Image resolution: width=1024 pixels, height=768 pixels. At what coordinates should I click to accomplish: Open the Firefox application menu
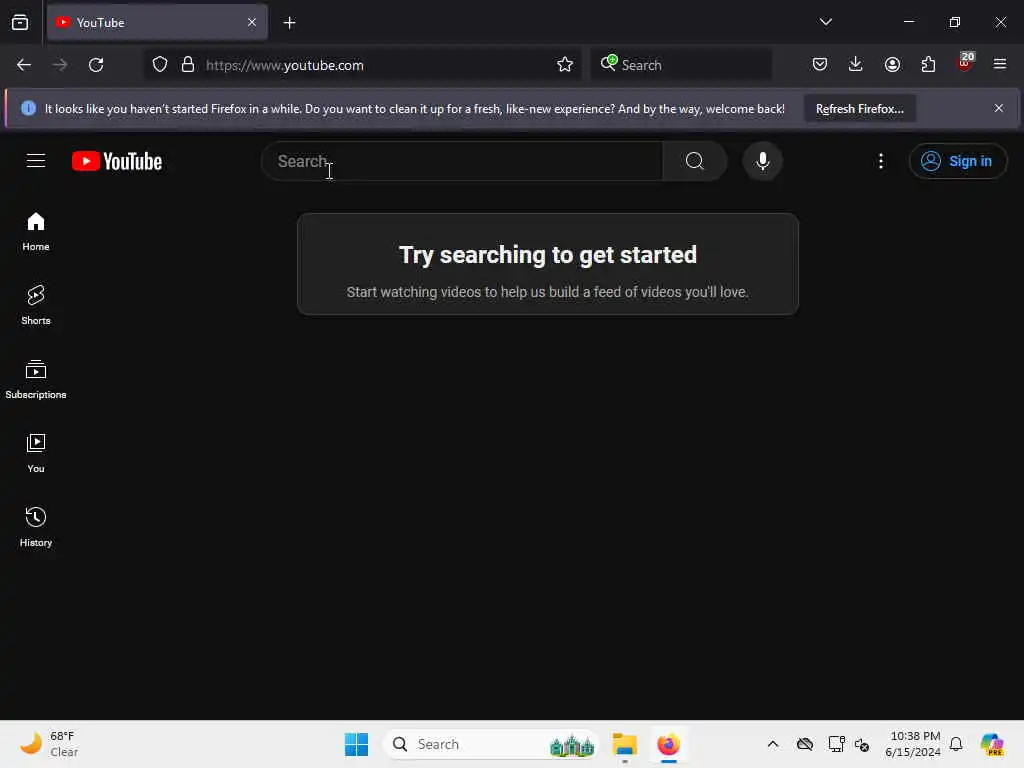(x=1000, y=64)
